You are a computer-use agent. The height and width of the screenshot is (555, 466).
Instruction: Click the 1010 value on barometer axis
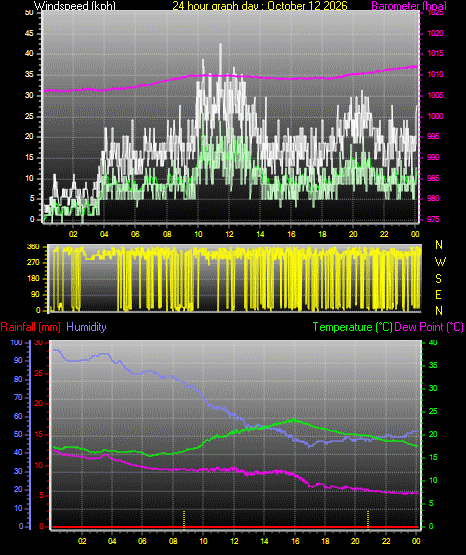coord(435,75)
